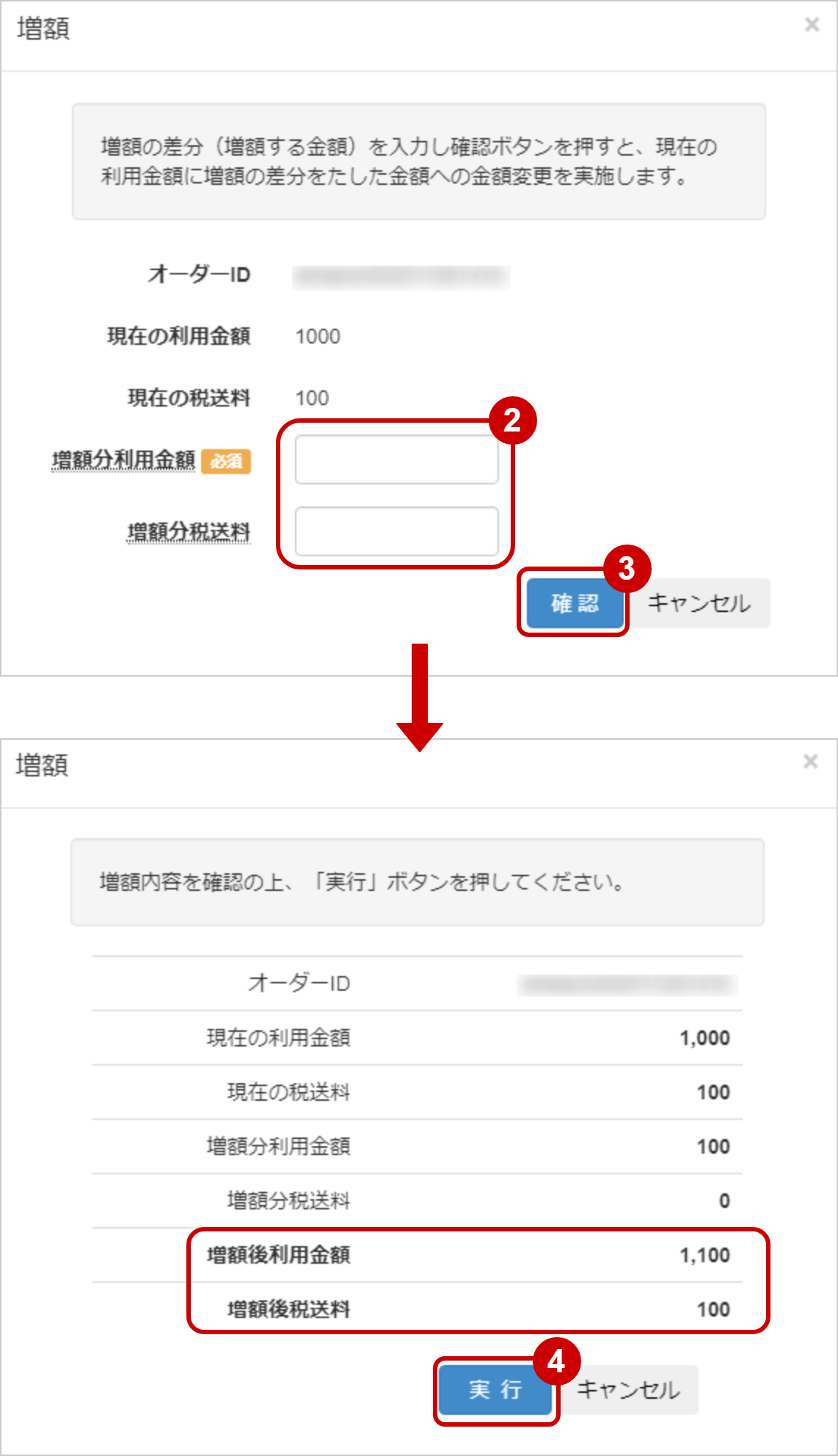This screenshot has width=838, height=1456.
Task: Click the 増額分利用金額 input field
Action: click(396, 458)
